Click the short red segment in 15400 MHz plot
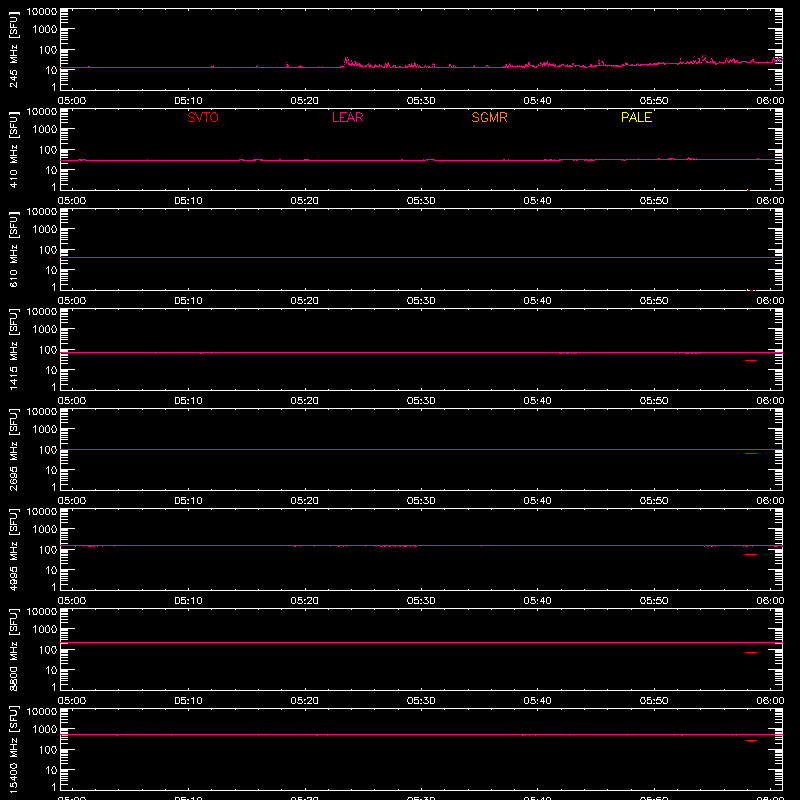Viewport: 800px width, 800px height. coord(751,741)
